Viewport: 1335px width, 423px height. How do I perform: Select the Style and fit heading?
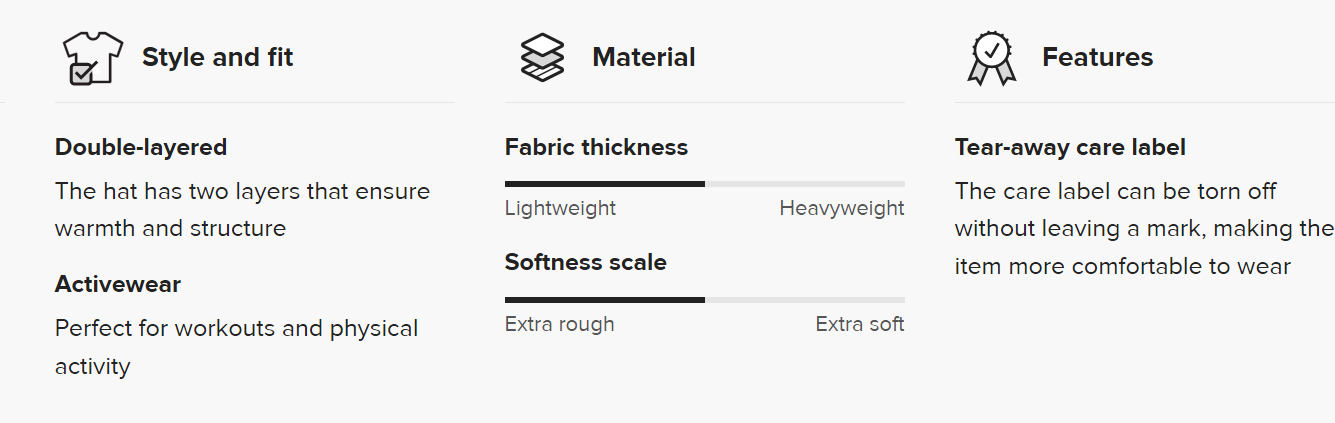pyautogui.click(x=217, y=58)
